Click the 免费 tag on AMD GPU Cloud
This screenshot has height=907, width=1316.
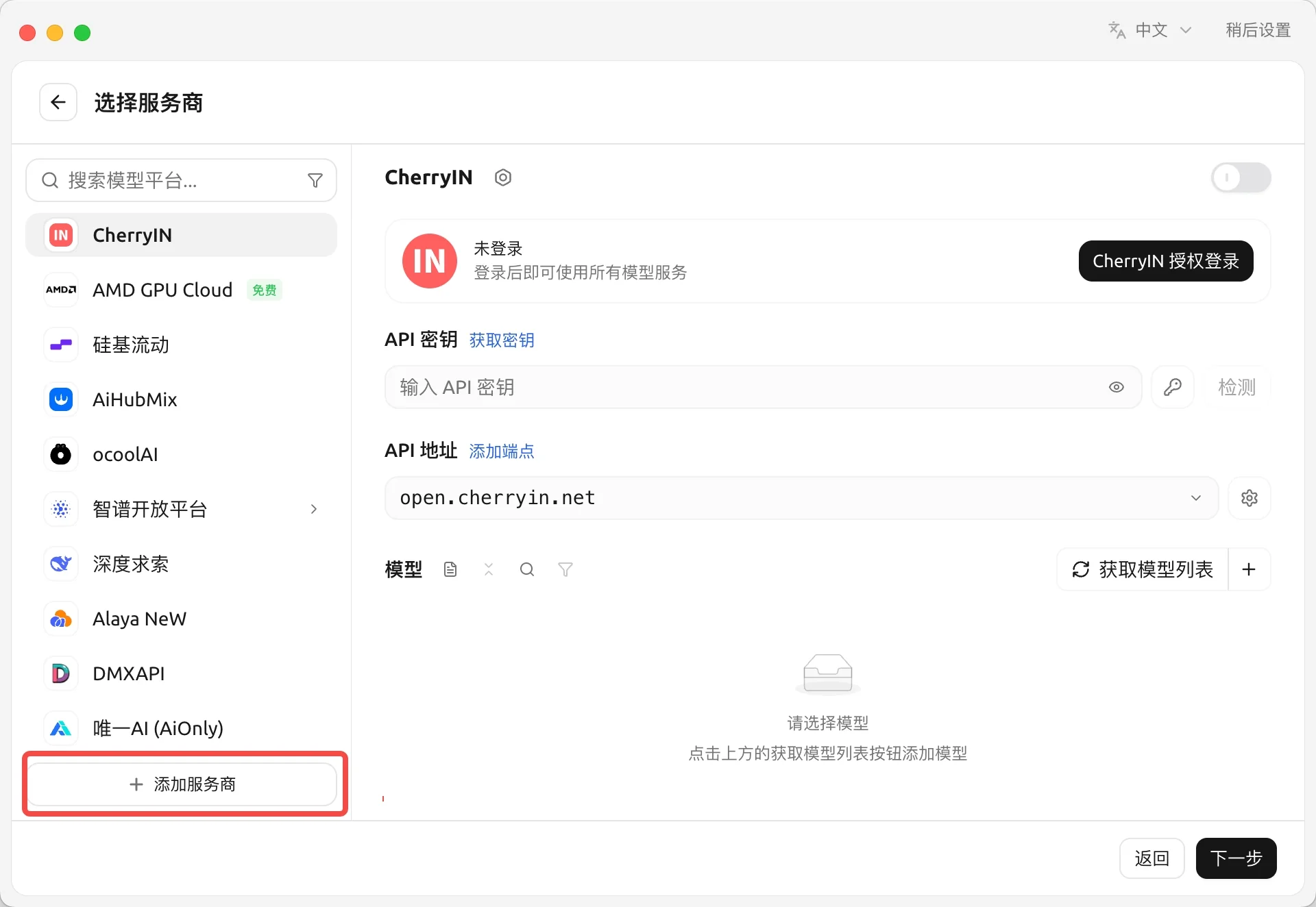tap(264, 290)
